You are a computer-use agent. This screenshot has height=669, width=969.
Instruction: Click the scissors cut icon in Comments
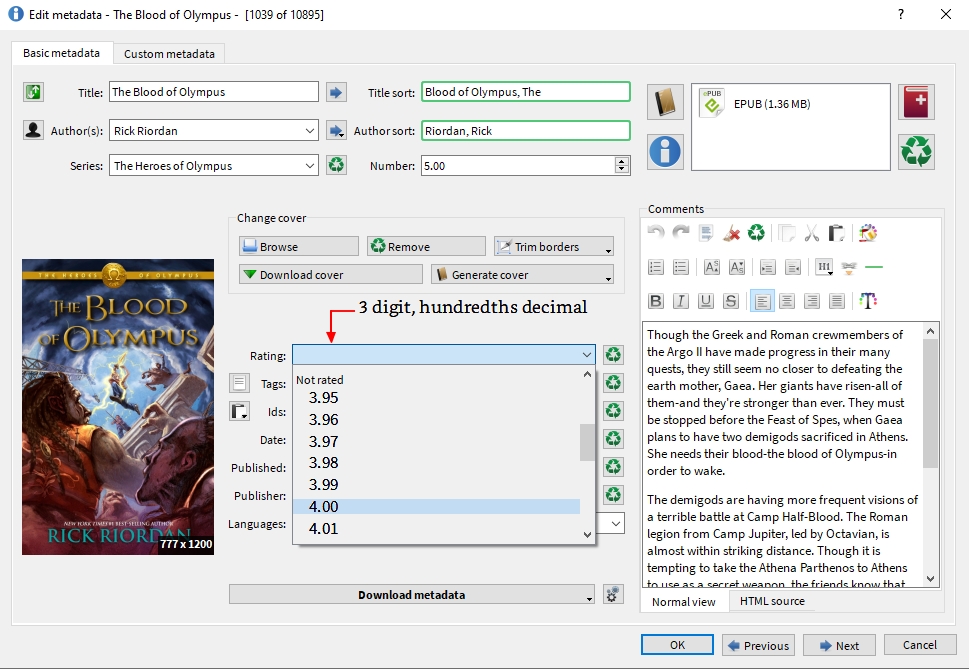pyautogui.click(x=811, y=233)
